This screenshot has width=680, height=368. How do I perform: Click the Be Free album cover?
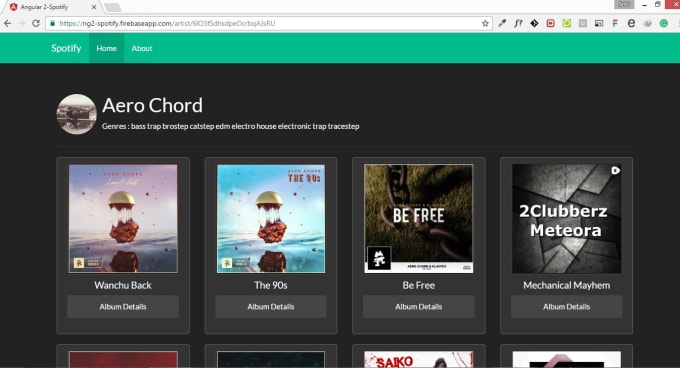pos(418,218)
